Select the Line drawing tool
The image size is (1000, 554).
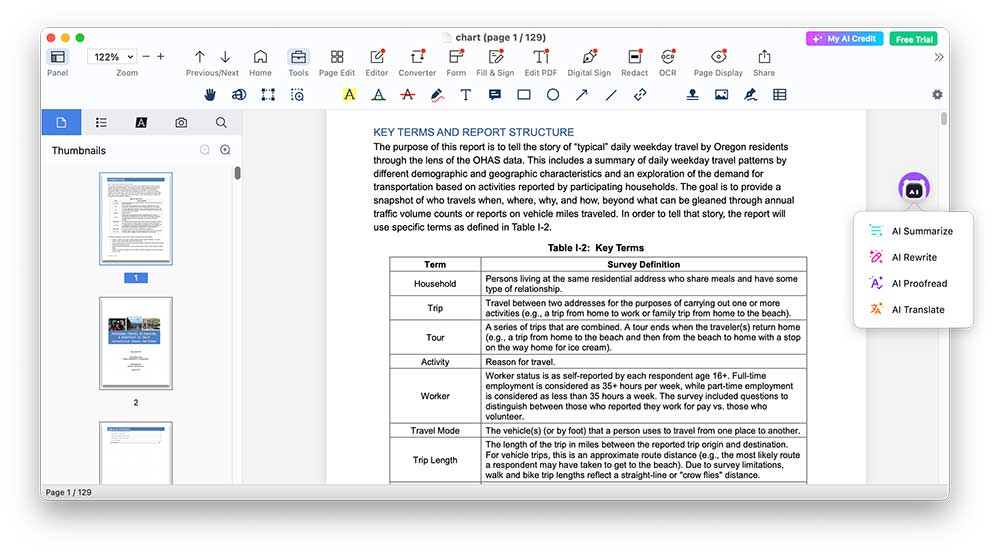click(611, 95)
